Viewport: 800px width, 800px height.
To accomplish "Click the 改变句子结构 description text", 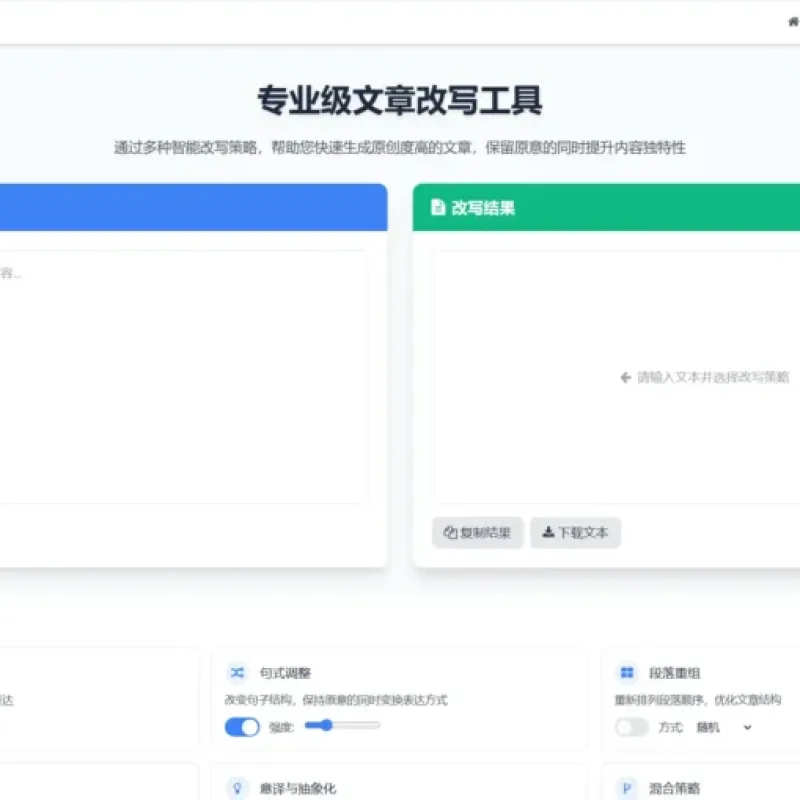I will [x=336, y=699].
